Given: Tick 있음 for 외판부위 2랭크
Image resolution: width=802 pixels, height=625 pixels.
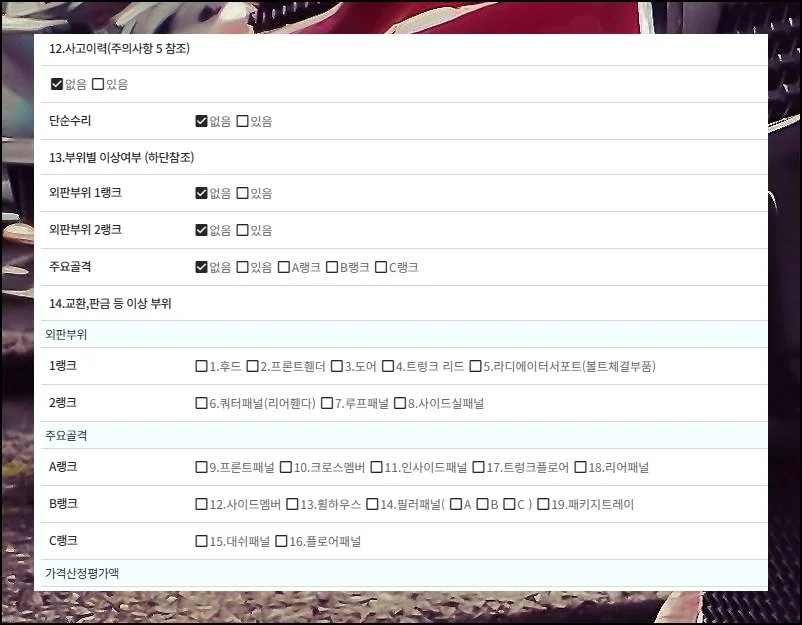Looking at the screenshot, I should [242, 230].
